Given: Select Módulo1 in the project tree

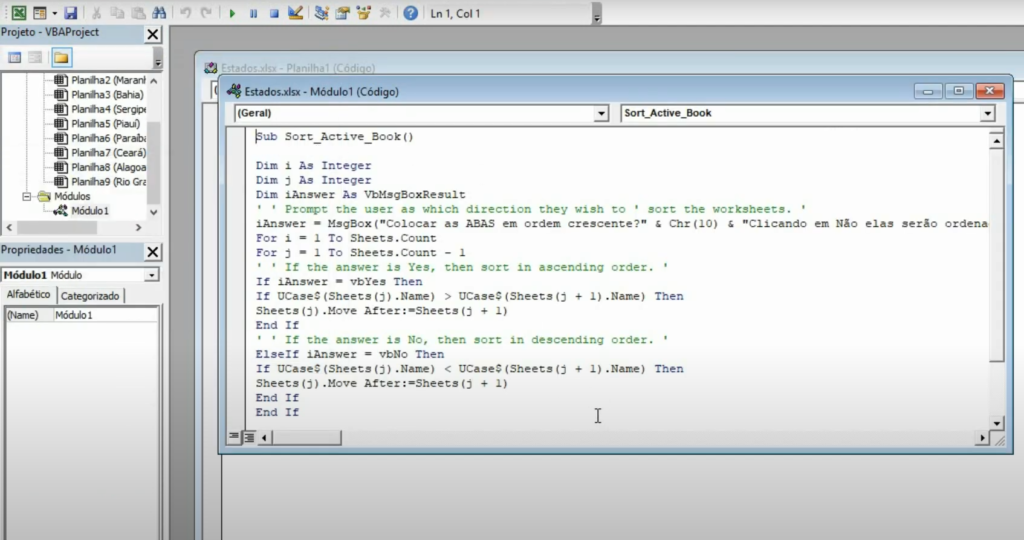Looking at the screenshot, I should 82,210.
